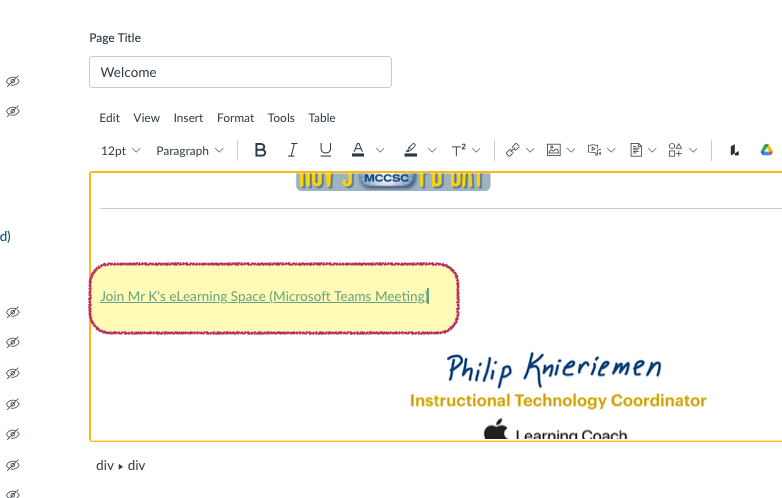The height and width of the screenshot is (498, 782).
Task: Toggle bold formatting in the editor toolbar
Action: pos(260,150)
